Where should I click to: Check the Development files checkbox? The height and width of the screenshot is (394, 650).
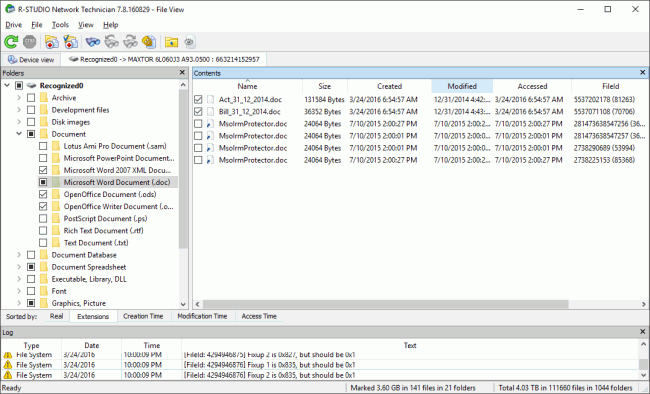(x=31, y=110)
